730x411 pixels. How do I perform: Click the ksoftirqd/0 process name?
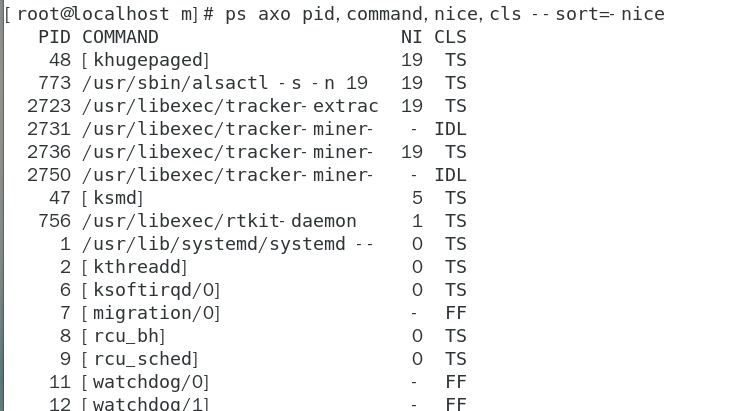pyautogui.click(x=151, y=290)
